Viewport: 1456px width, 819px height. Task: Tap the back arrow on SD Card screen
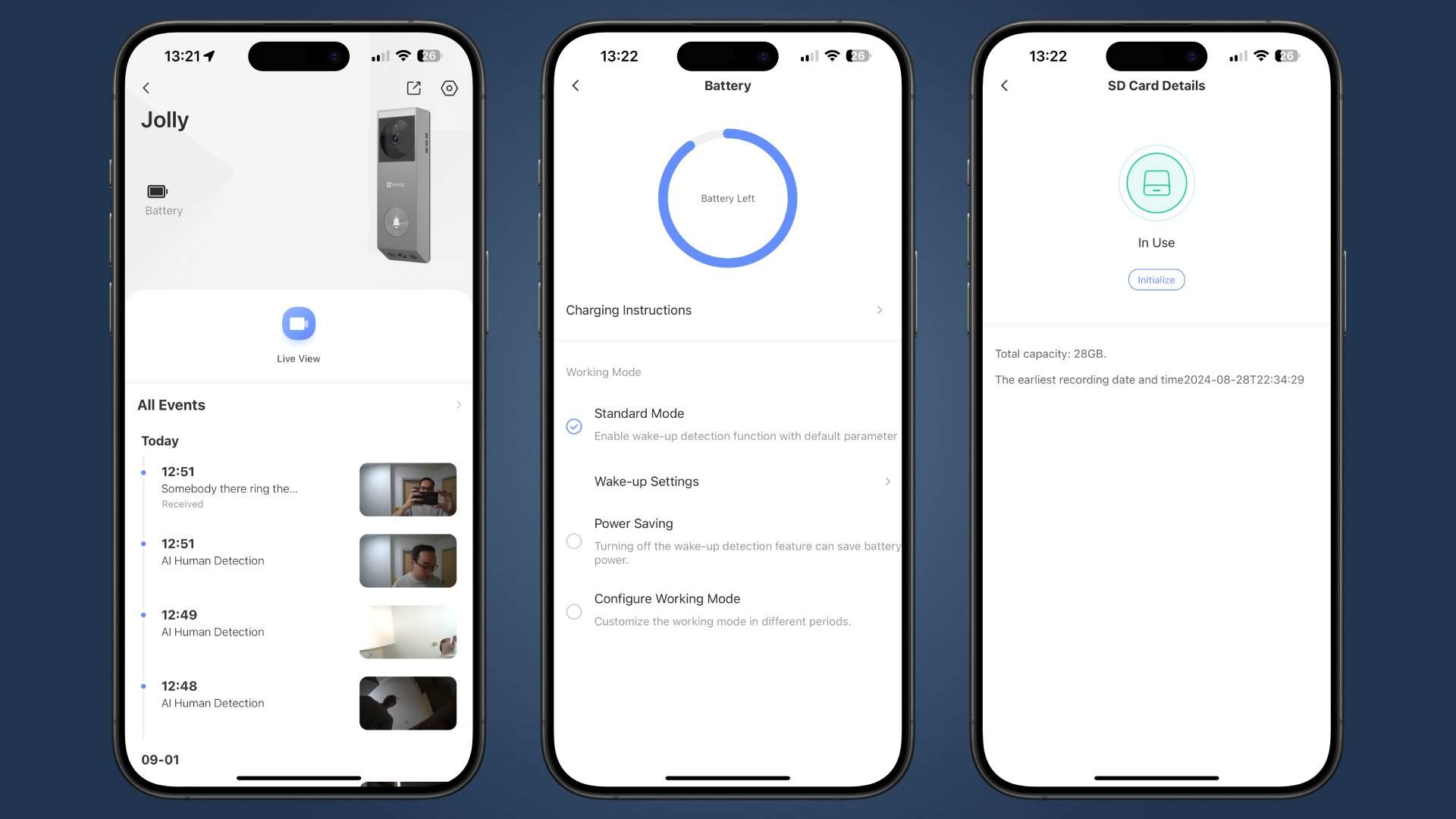tap(1005, 85)
